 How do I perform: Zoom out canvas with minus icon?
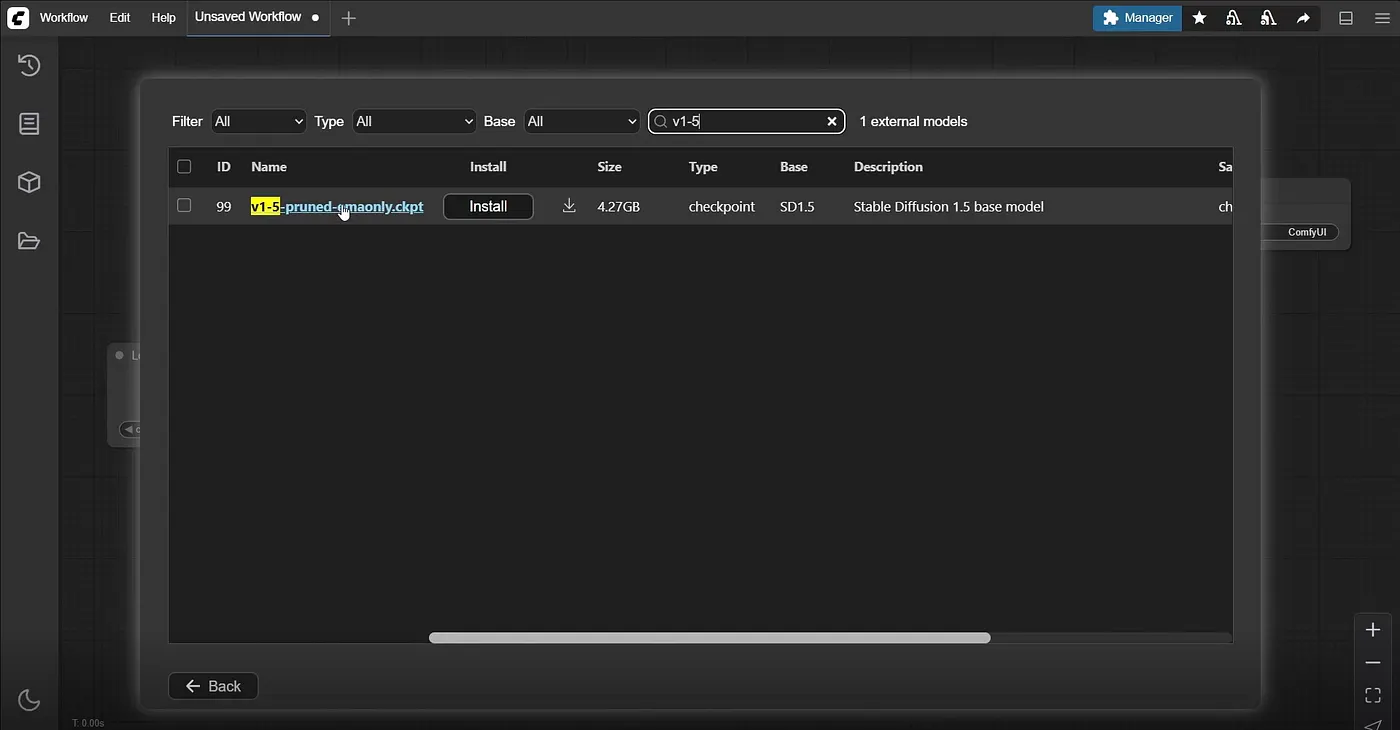point(1373,662)
